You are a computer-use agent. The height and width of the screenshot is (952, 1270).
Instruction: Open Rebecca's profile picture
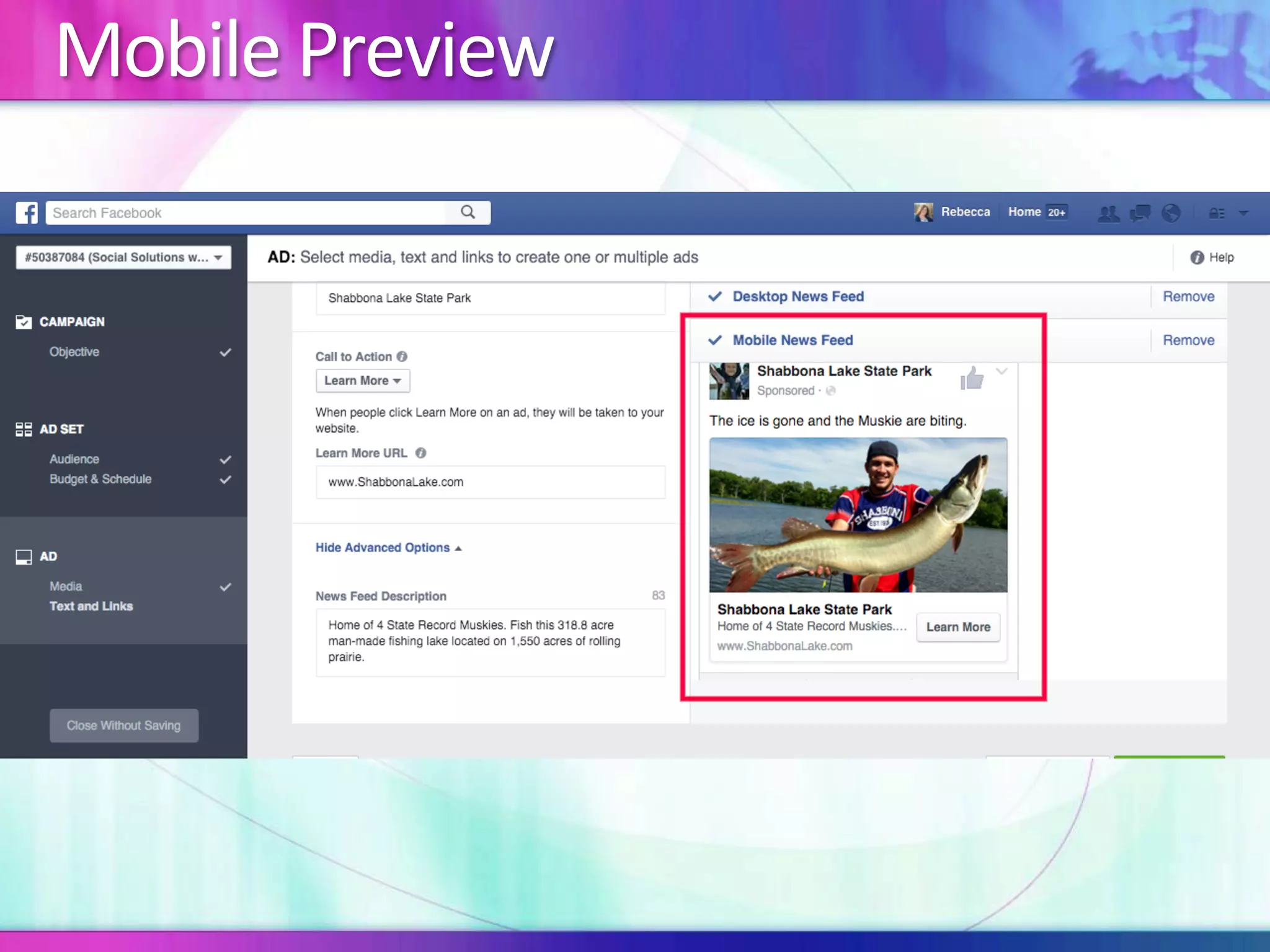pyautogui.click(x=923, y=212)
